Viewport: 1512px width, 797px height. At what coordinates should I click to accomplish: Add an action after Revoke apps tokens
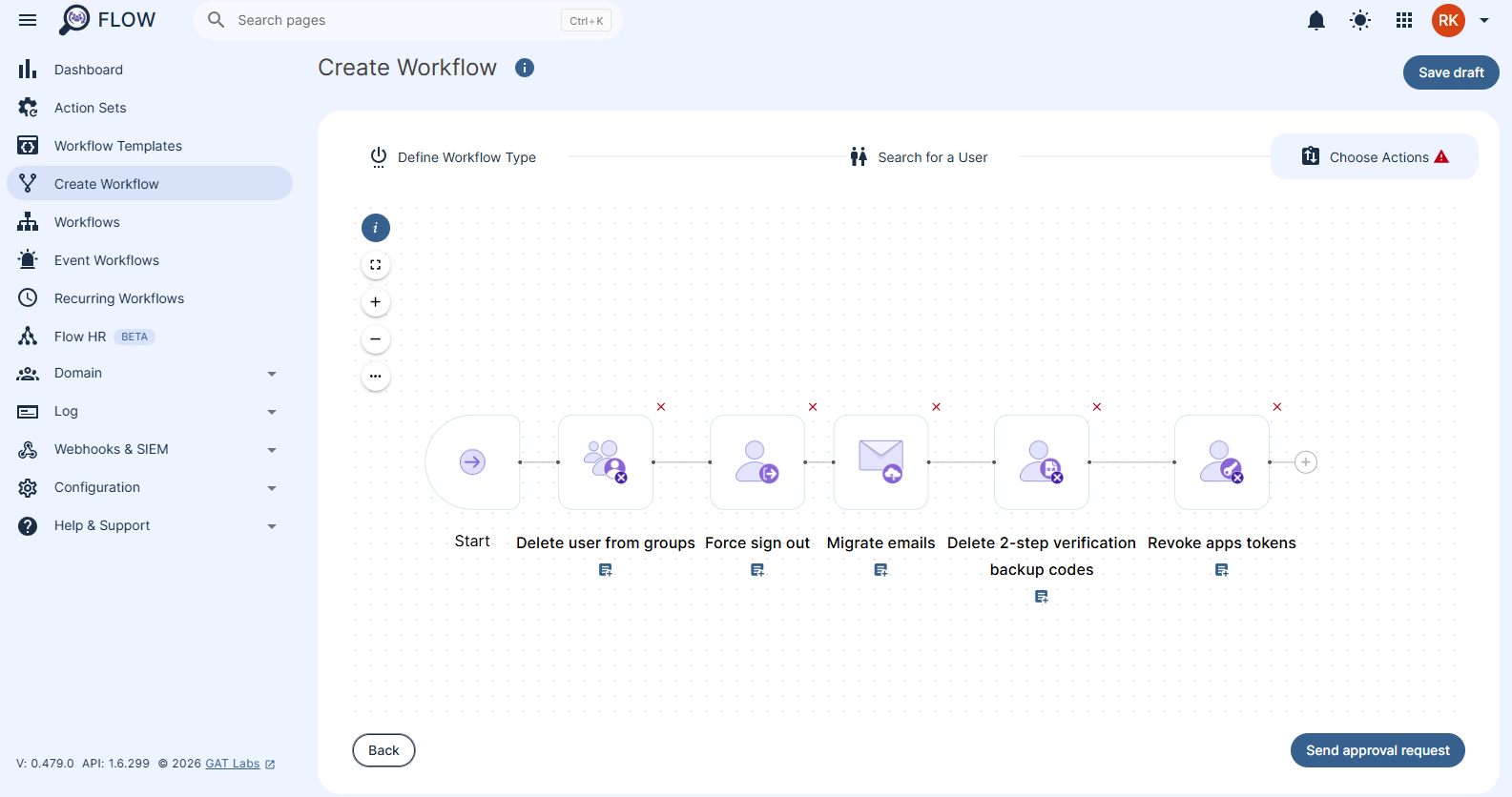(x=1306, y=462)
